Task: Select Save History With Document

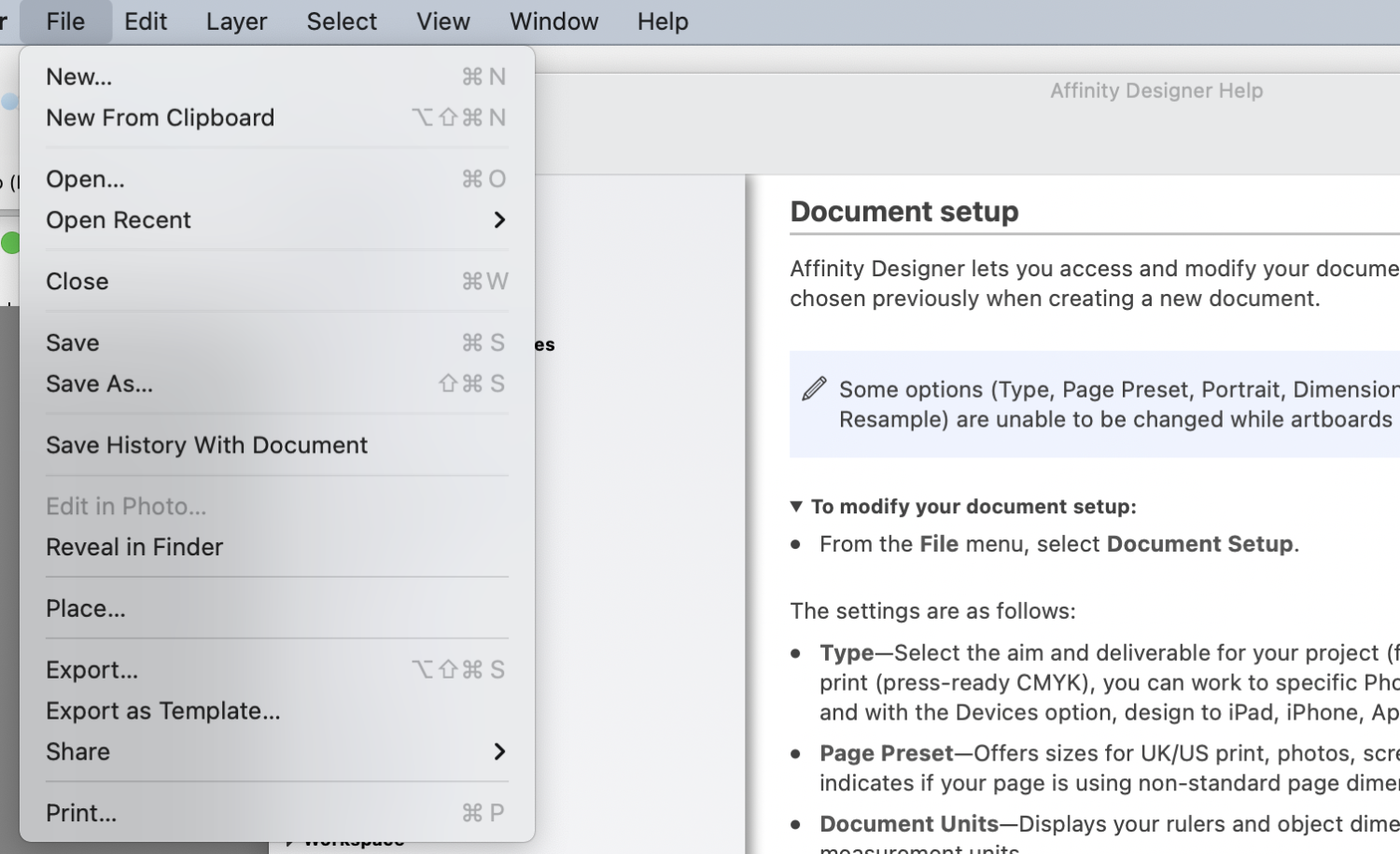Action: [277, 445]
